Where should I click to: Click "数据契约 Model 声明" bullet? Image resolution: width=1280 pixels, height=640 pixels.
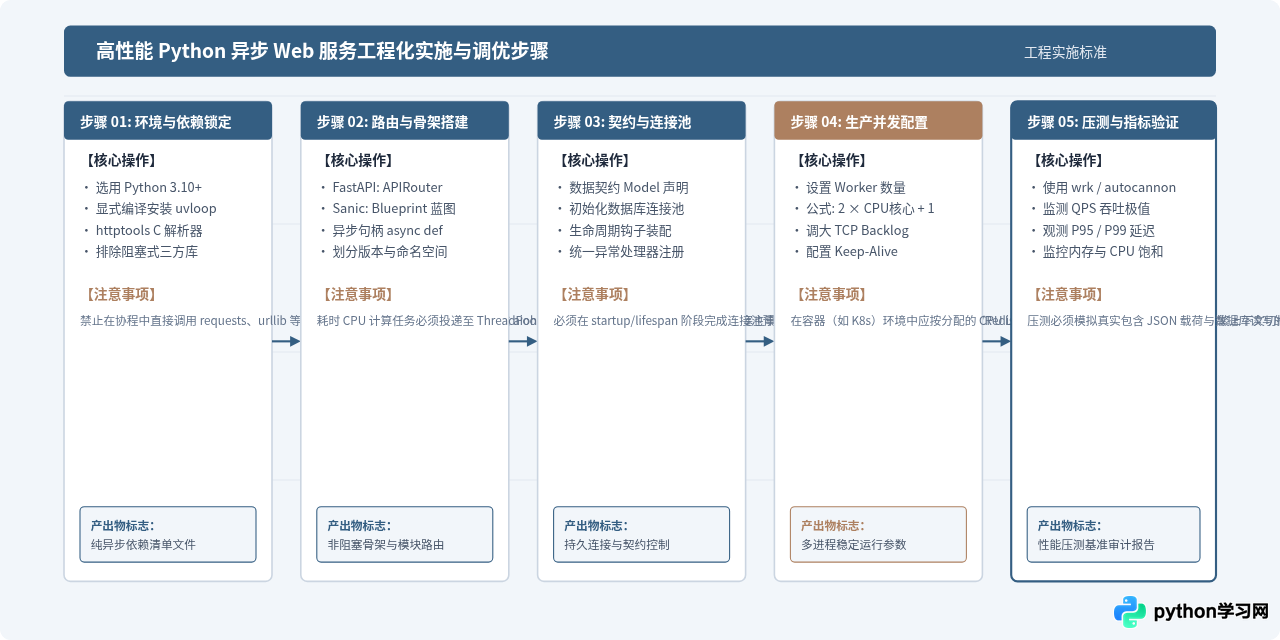(x=629, y=187)
